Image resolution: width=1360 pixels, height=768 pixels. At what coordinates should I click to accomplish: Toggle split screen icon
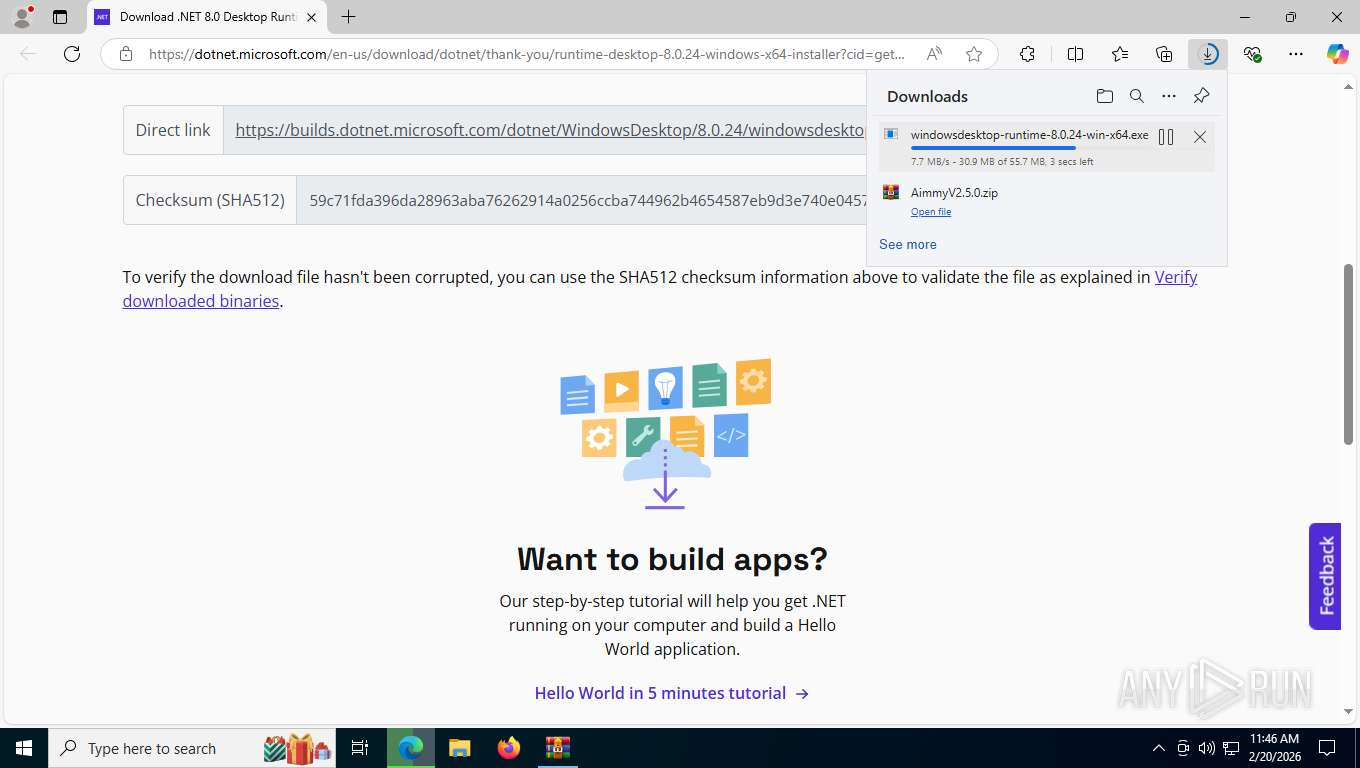click(1075, 54)
